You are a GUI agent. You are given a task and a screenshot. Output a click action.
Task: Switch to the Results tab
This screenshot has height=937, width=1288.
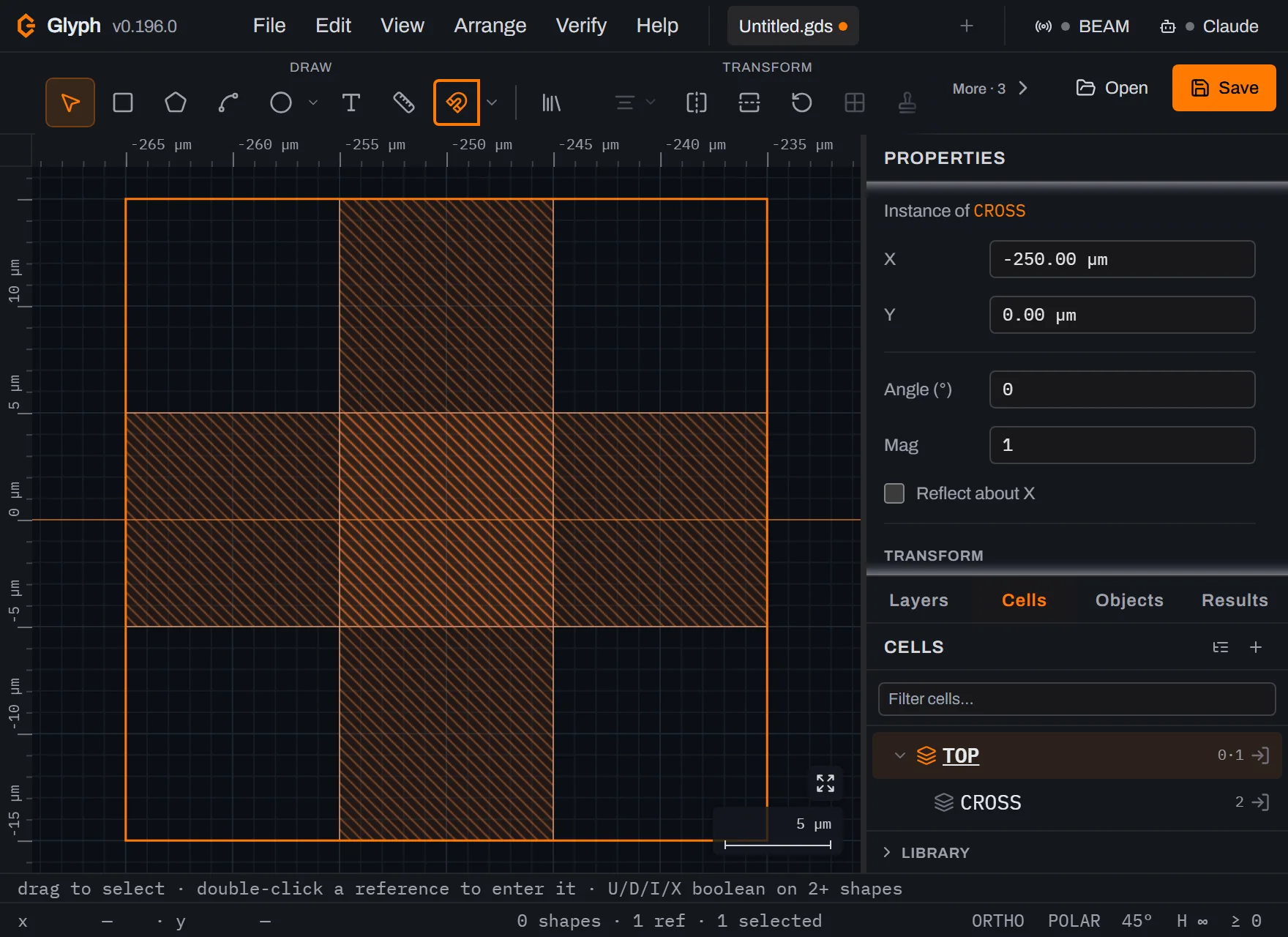(x=1235, y=600)
